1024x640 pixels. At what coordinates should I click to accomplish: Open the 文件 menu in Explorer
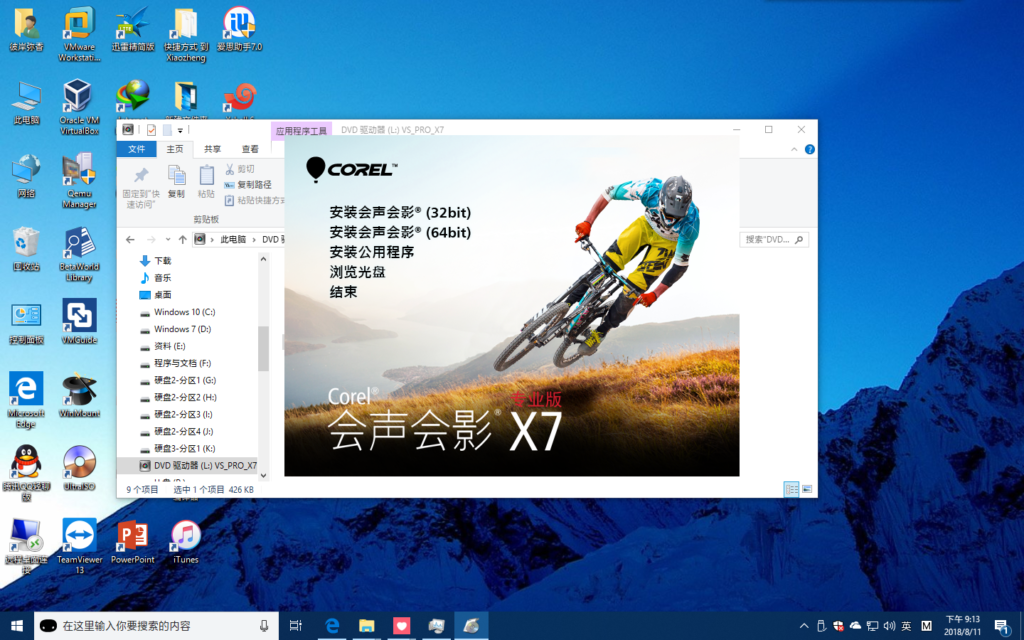136,149
